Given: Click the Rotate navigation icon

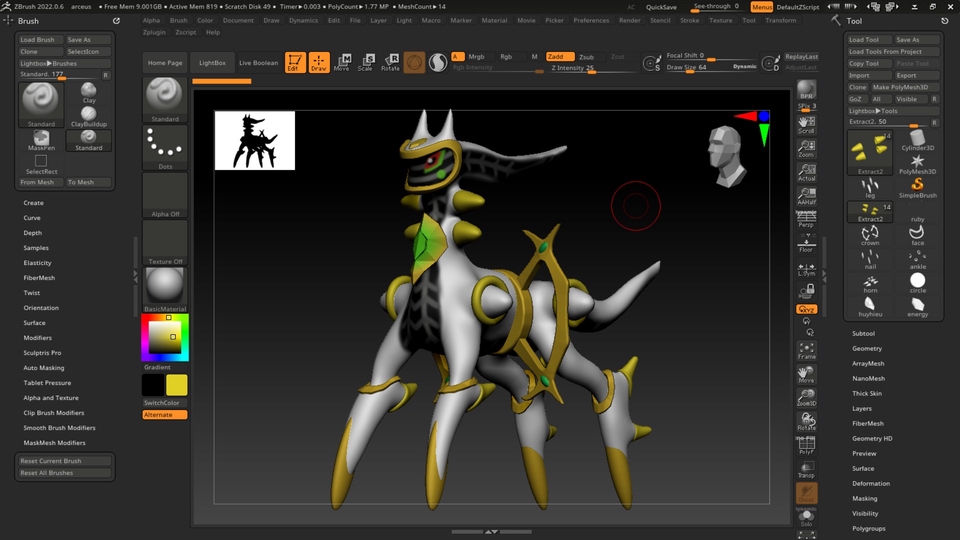Looking at the screenshot, I should pyautogui.click(x=806, y=421).
